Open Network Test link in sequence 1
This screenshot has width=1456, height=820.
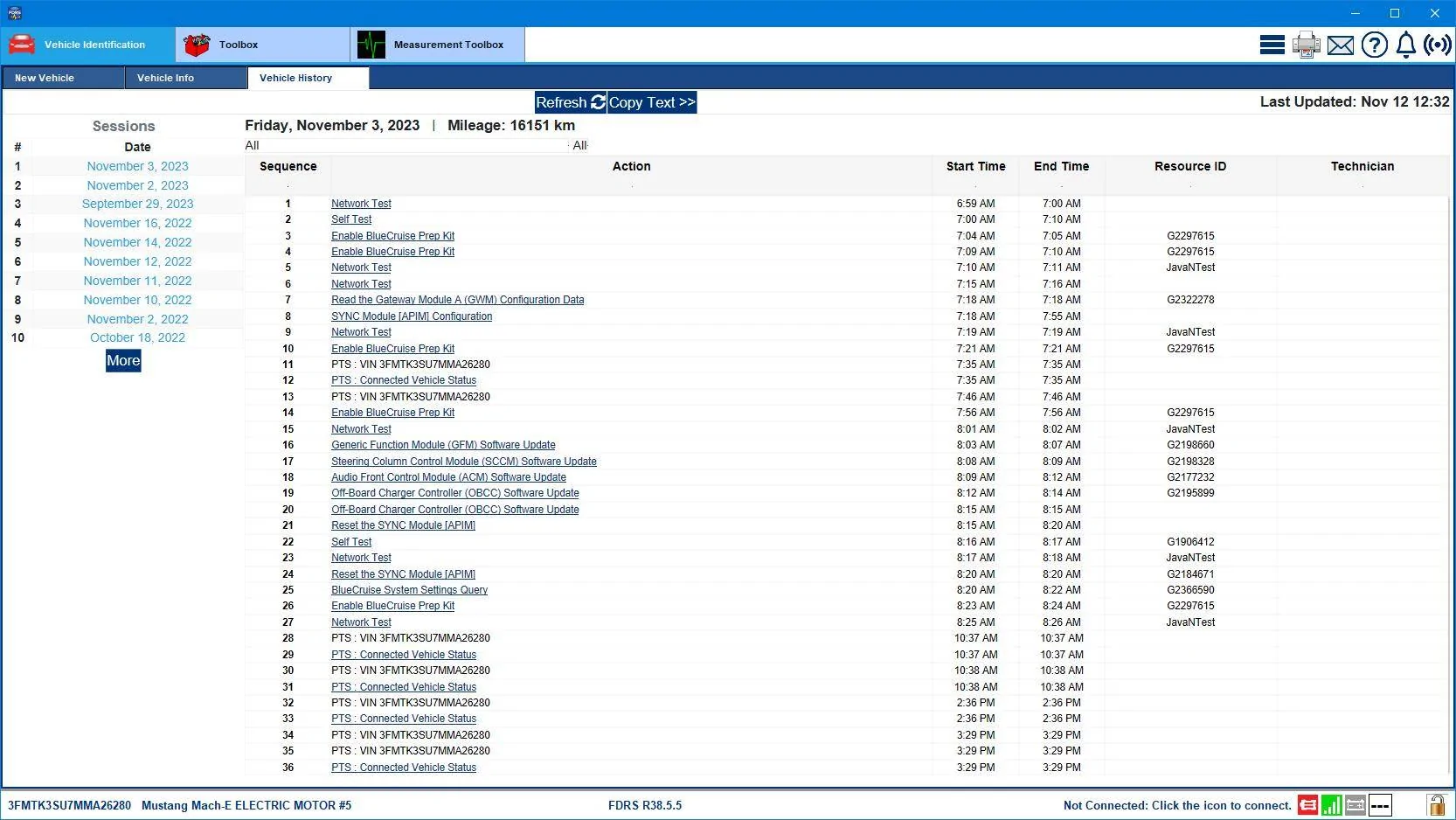(361, 204)
